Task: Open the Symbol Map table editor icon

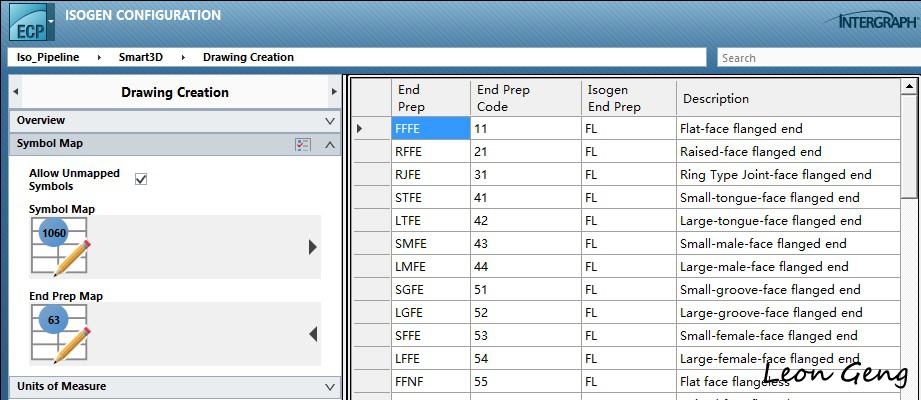Action: [x=60, y=247]
